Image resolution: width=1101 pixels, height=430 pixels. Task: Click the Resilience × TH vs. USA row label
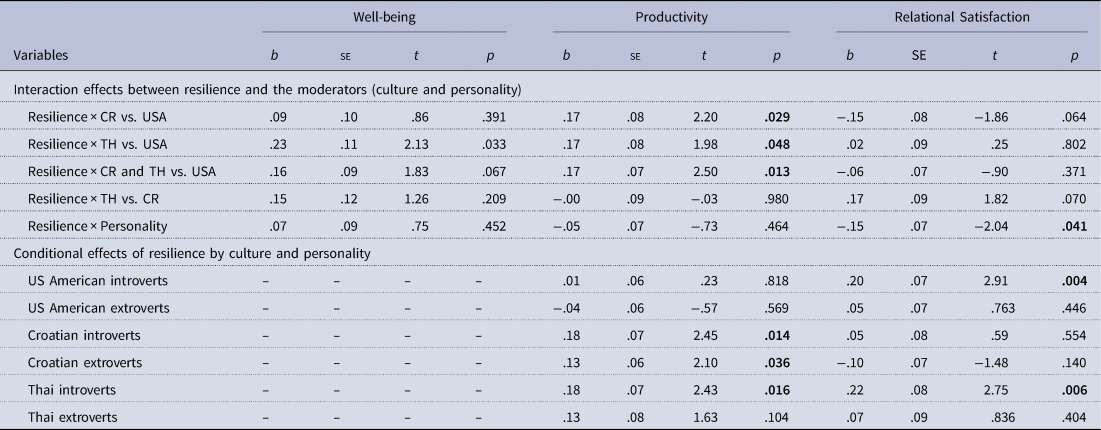point(96,143)
